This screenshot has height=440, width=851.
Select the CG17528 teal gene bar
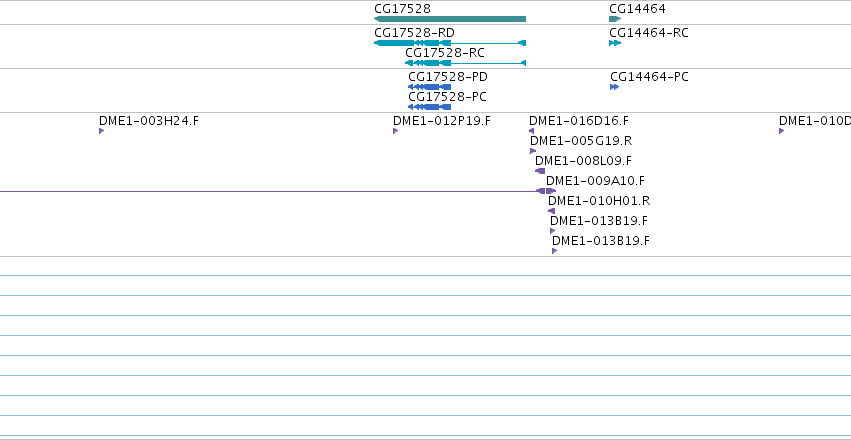coord(450,19)
